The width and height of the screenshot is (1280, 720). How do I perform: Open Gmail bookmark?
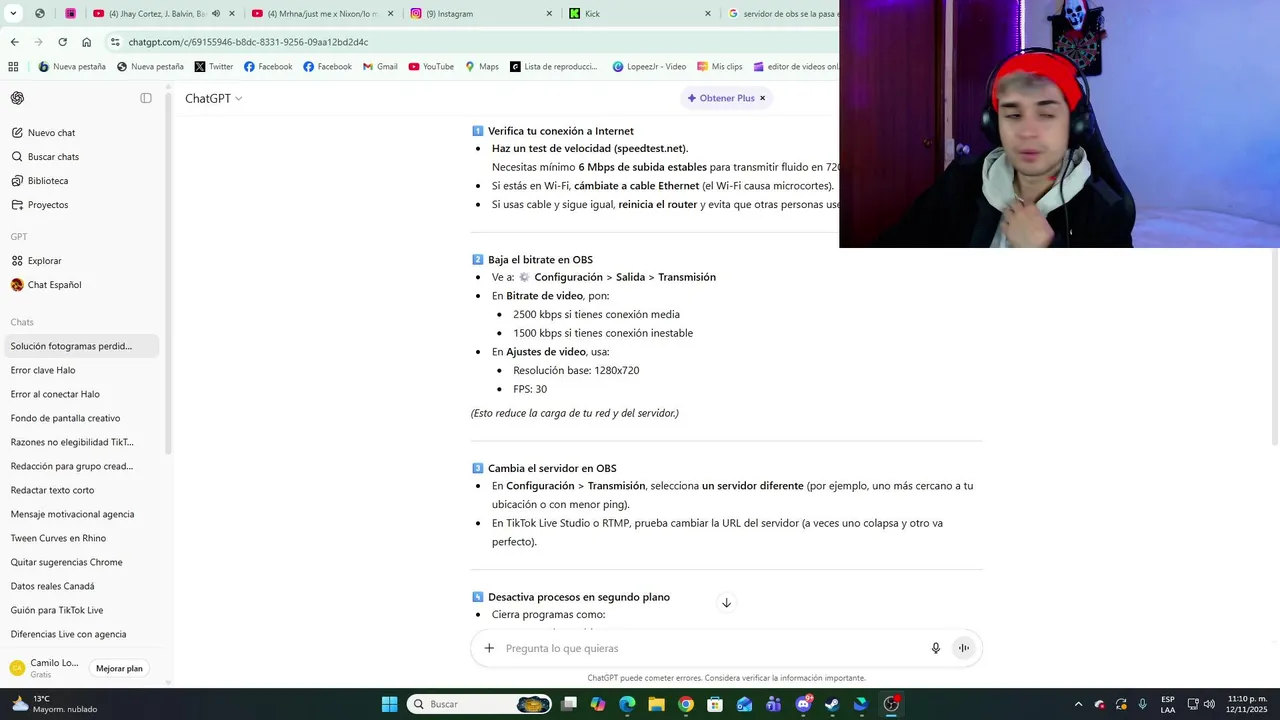click(x=380, y=67)
